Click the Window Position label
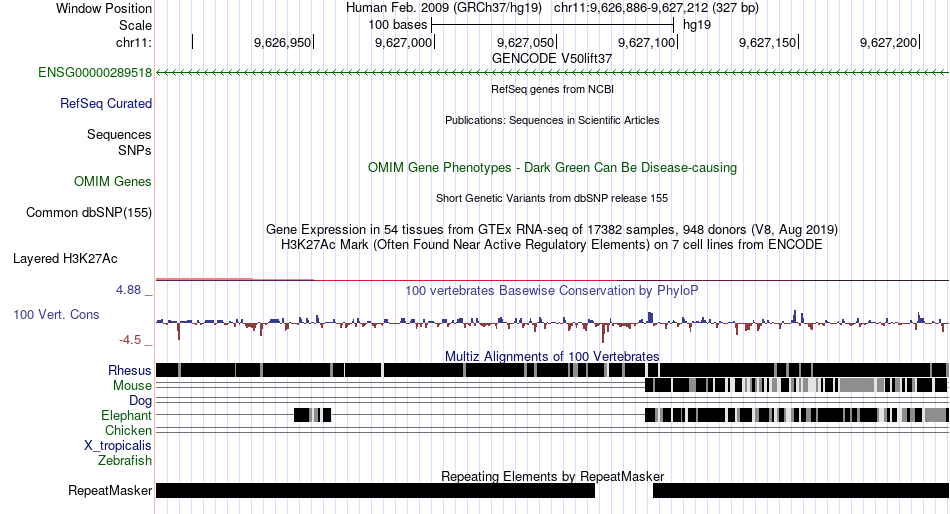 pos(104,8)
